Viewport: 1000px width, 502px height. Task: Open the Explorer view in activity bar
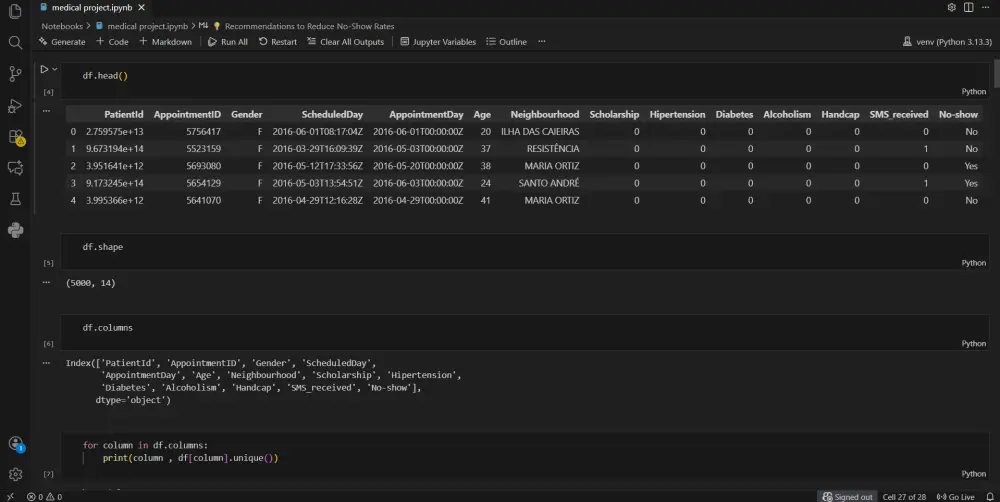click(15, 11)
